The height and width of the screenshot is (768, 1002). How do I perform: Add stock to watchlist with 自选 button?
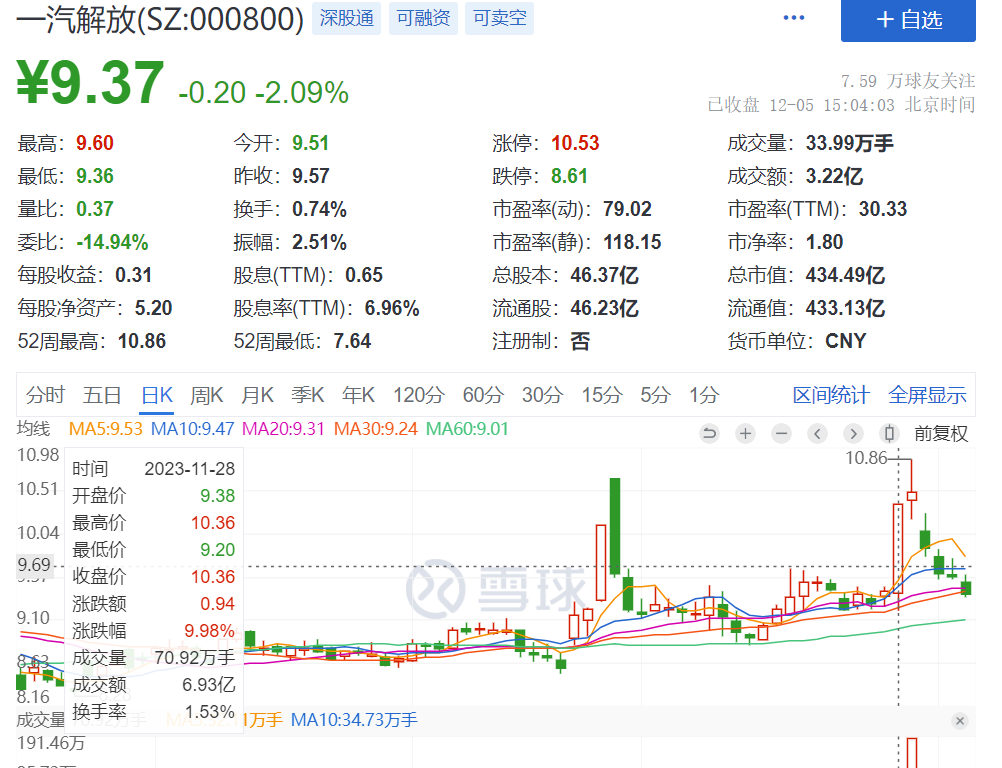click(908, 20)
